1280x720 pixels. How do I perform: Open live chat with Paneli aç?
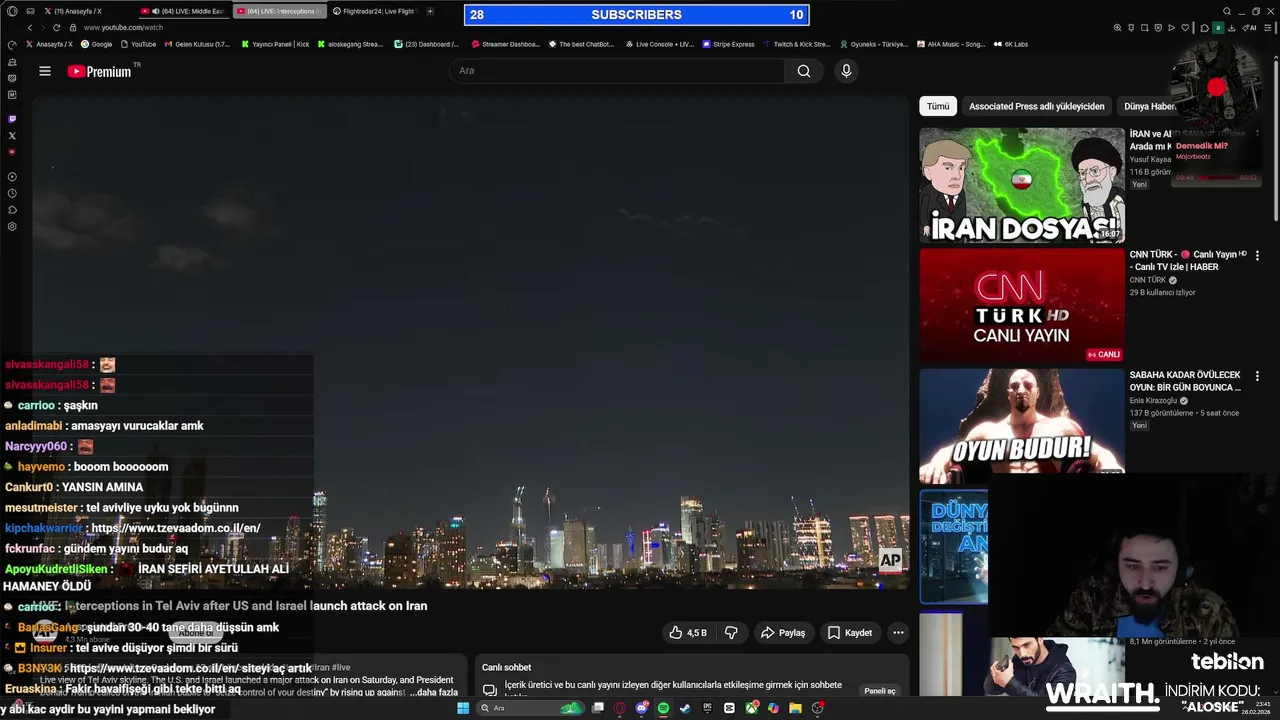click(x=880, y=691)
